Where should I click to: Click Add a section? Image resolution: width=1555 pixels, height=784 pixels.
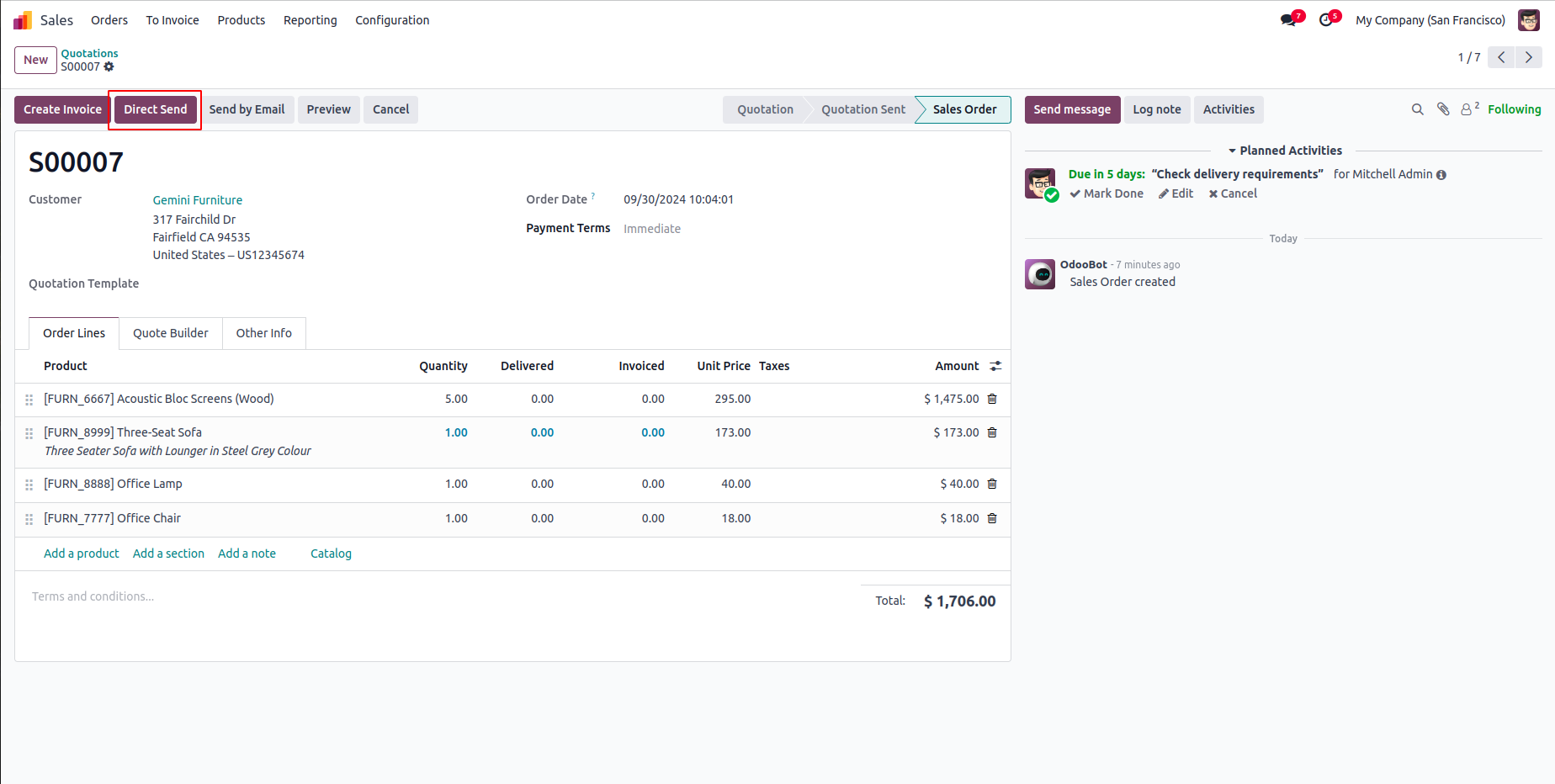[168, 554]
